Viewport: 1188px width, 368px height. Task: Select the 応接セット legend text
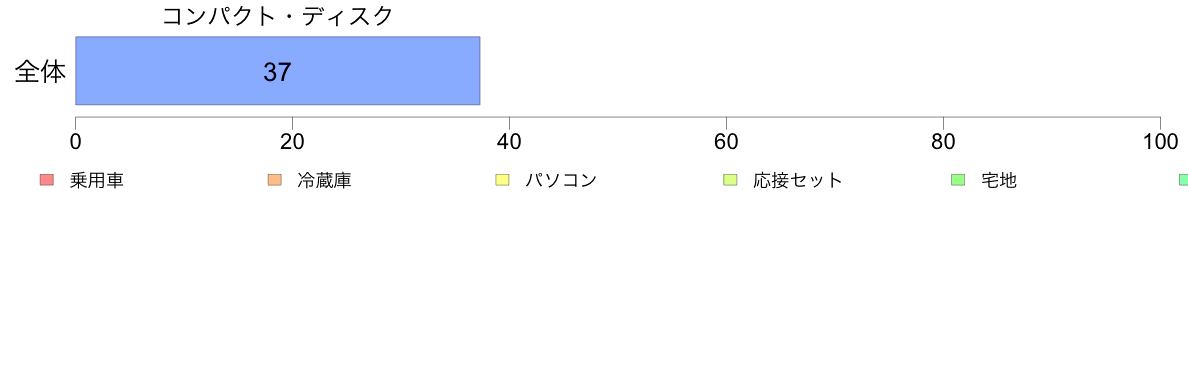(798, 180)
